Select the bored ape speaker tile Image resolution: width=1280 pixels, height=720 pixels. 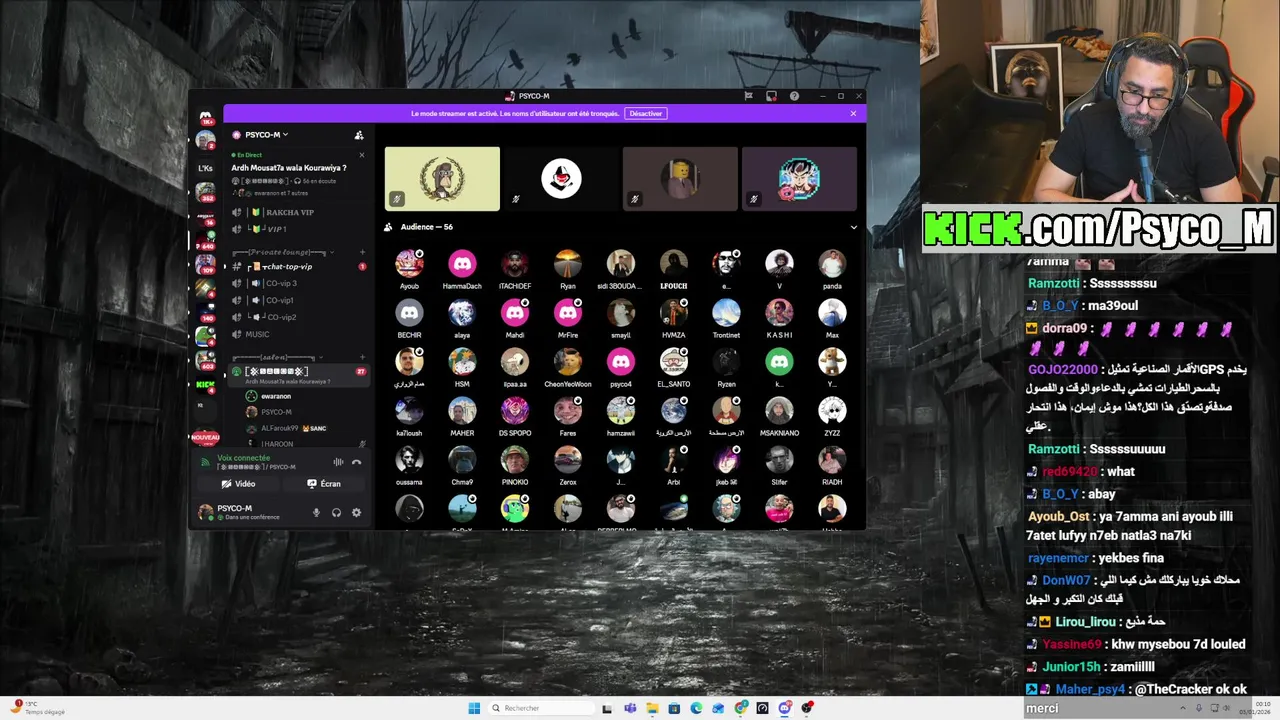(x=442, y=179)
